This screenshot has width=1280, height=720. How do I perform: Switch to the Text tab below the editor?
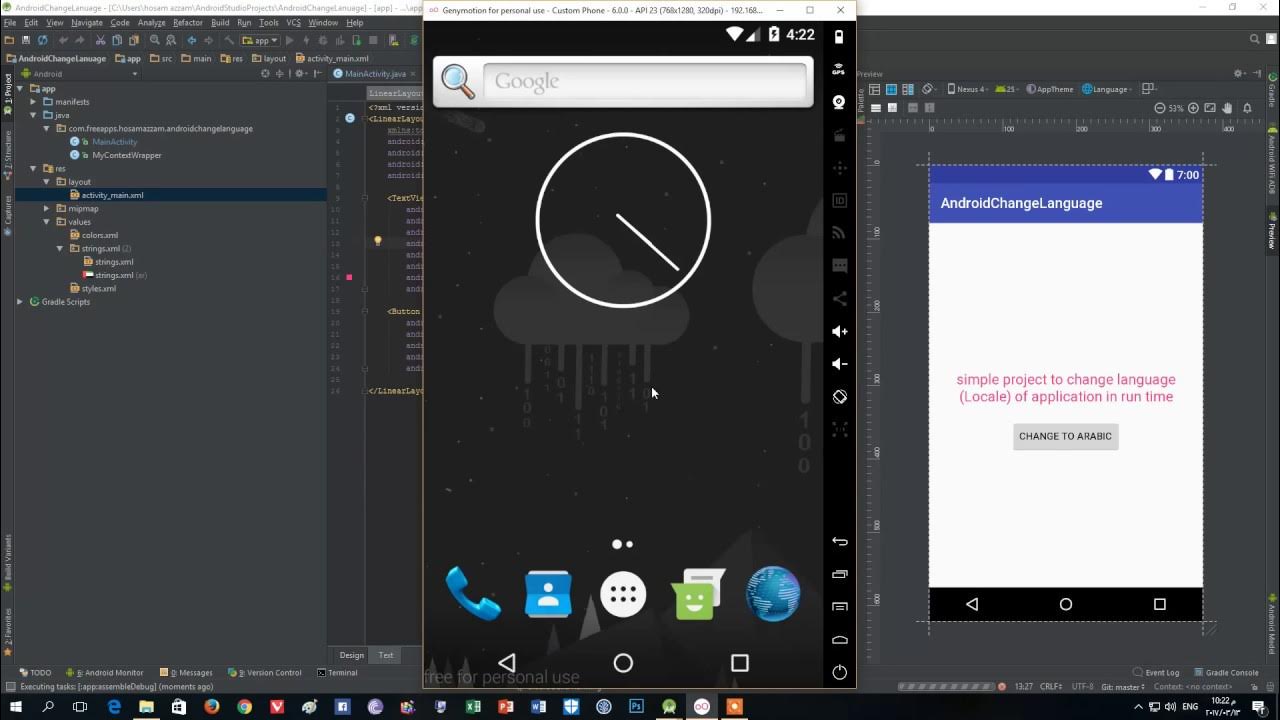tap(386, 655)
